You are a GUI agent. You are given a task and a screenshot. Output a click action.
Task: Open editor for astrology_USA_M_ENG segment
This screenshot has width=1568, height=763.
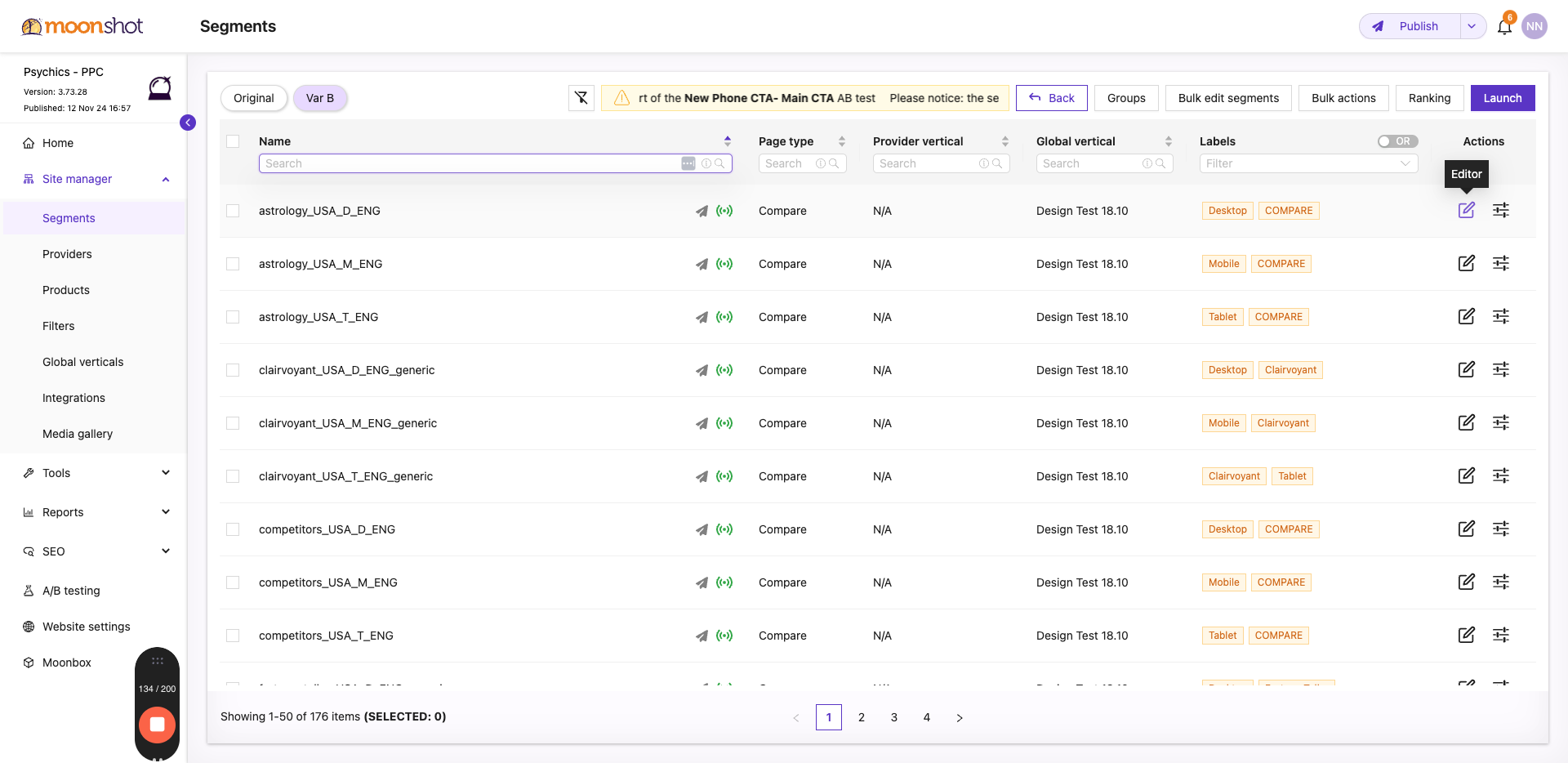1467,263
